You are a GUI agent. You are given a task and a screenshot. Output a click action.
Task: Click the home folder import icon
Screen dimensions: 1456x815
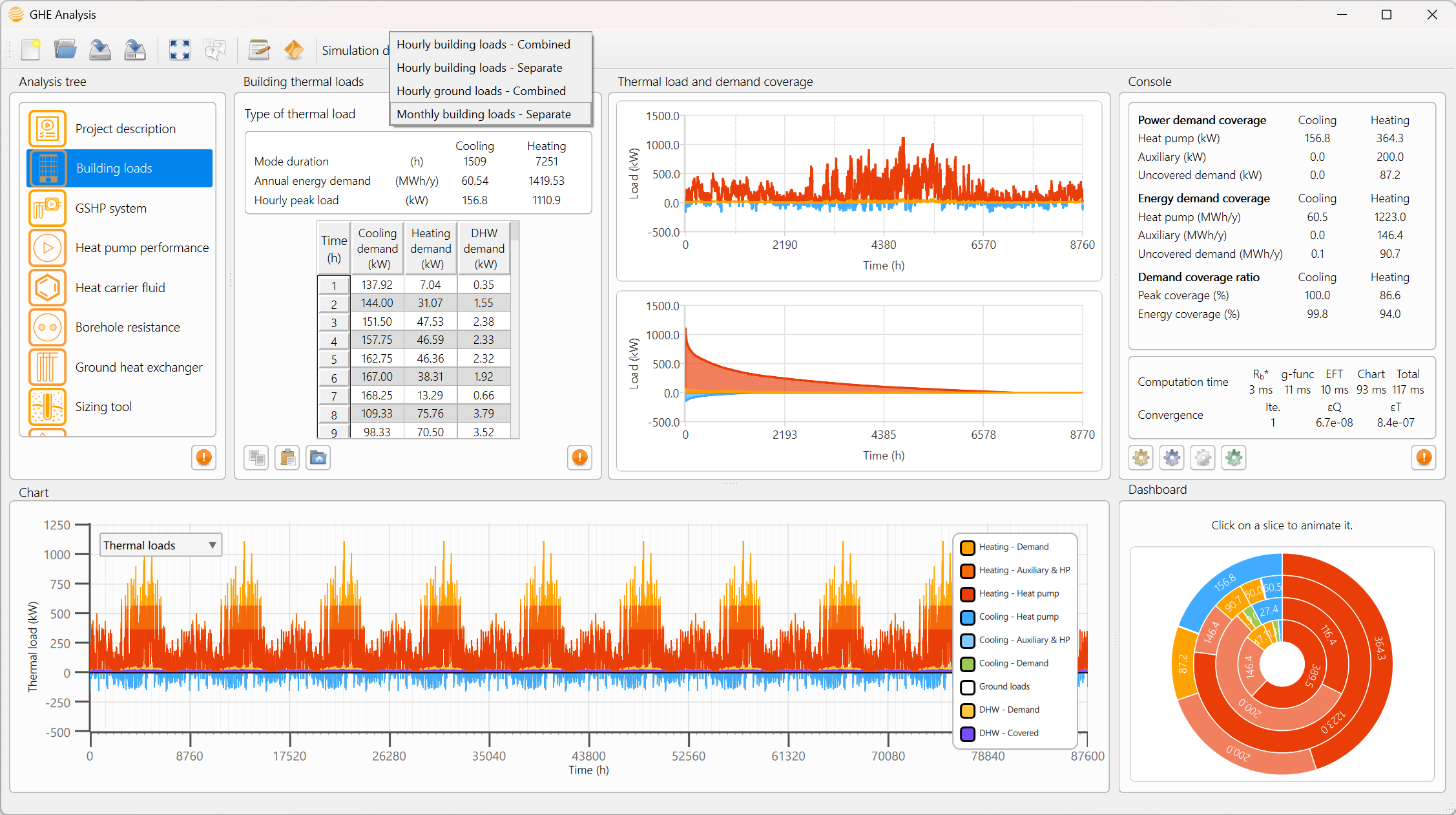coord(318,458)
